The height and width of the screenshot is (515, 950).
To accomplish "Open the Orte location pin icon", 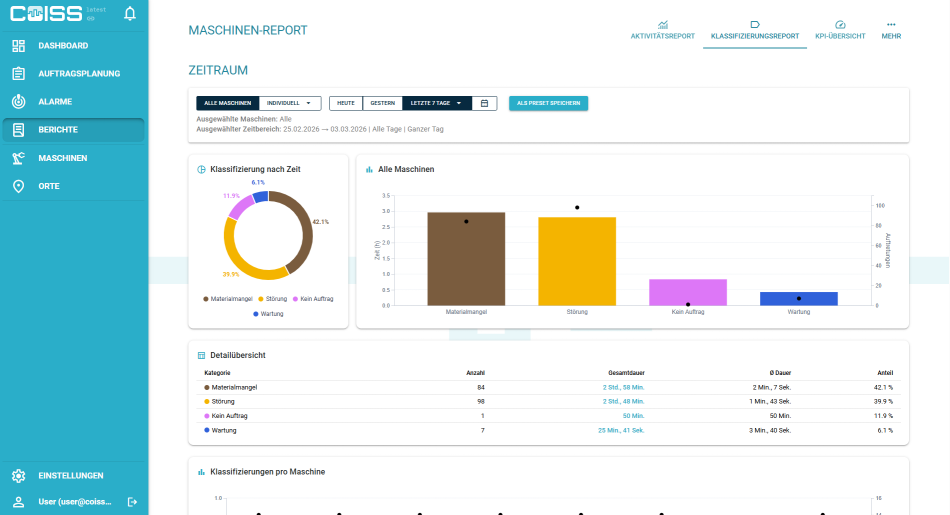I will coord(19,186).
